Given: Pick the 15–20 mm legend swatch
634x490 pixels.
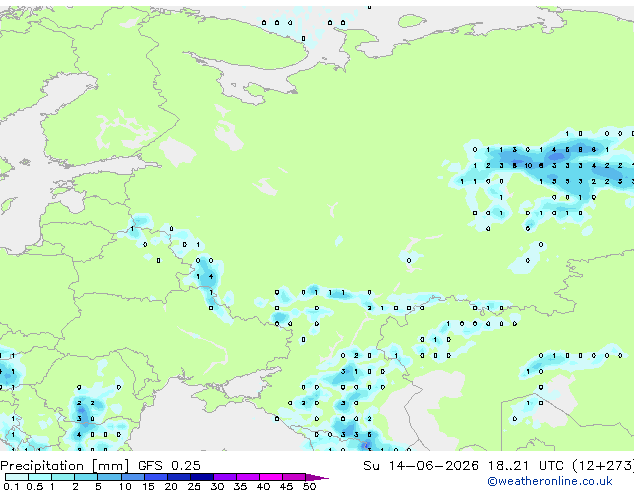Looking at the screenshot, I should point(155,477).
